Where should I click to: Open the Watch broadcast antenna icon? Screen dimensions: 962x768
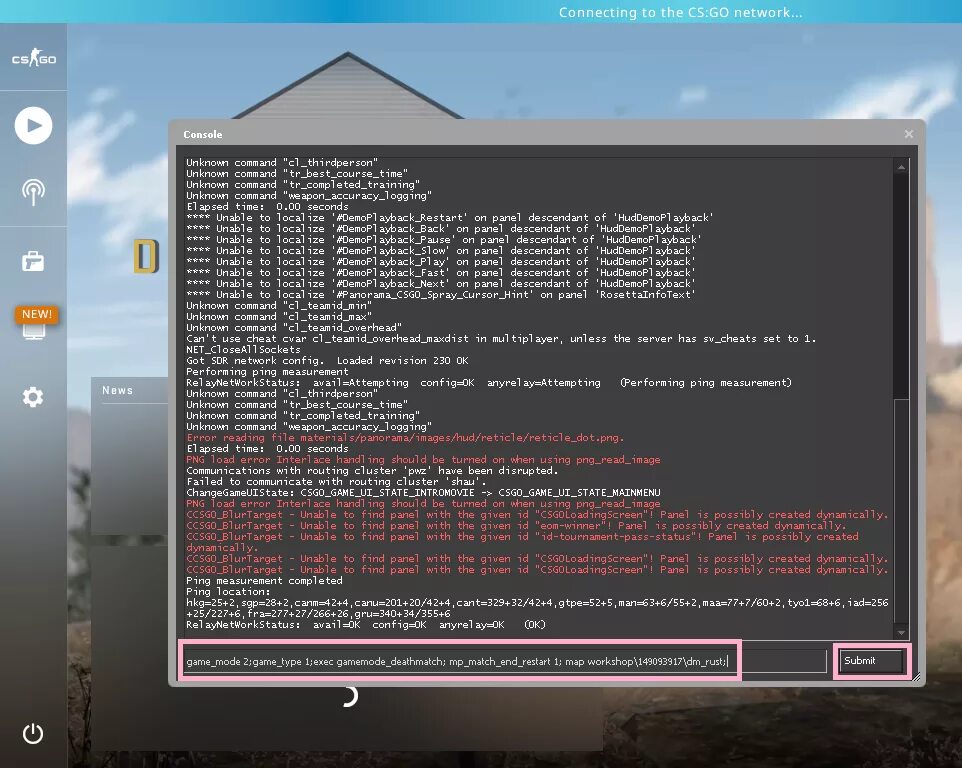(33, 192)
